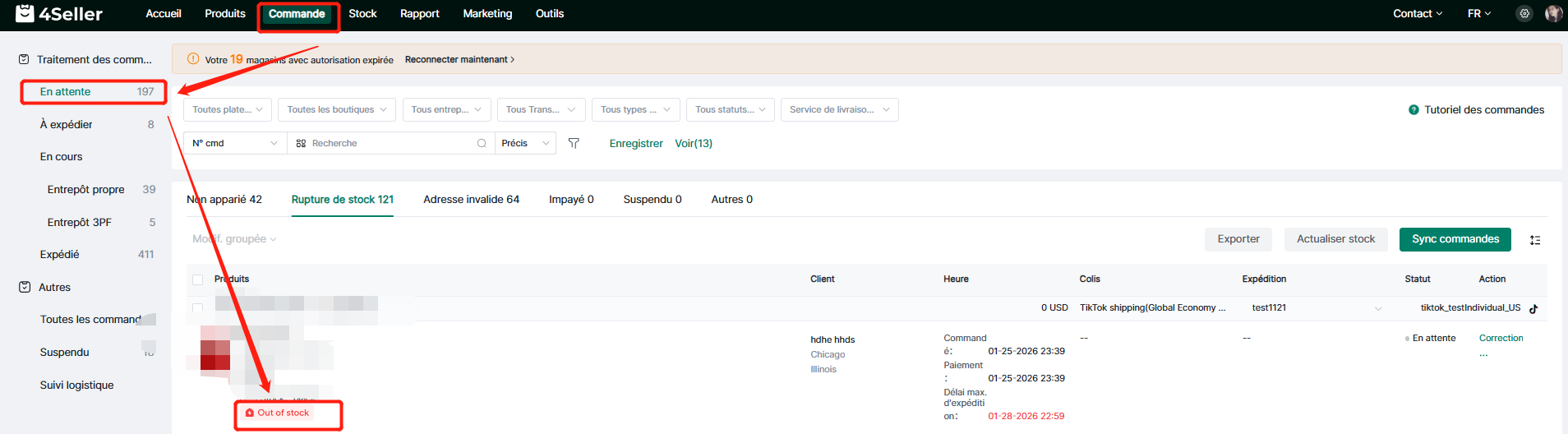Expand the Tous statuts filter dropdown
This screenshot has width=1568, height=434.
pyautogui.click(x=730, y=109)
